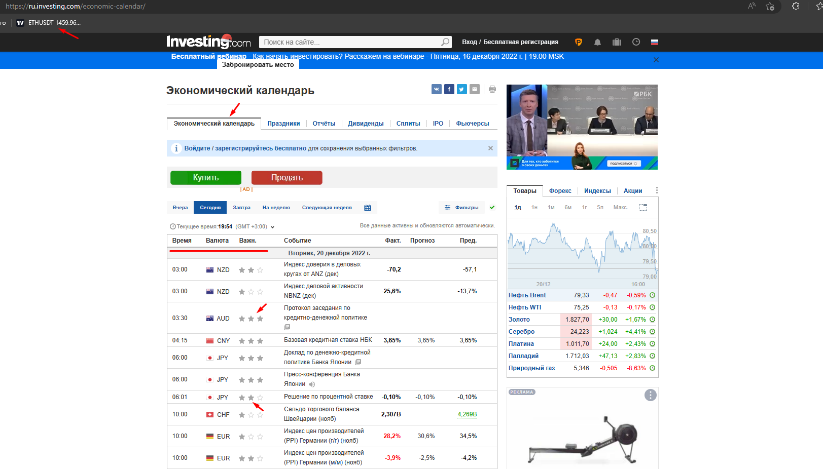Open the notifications bell icon

(597, 42)
